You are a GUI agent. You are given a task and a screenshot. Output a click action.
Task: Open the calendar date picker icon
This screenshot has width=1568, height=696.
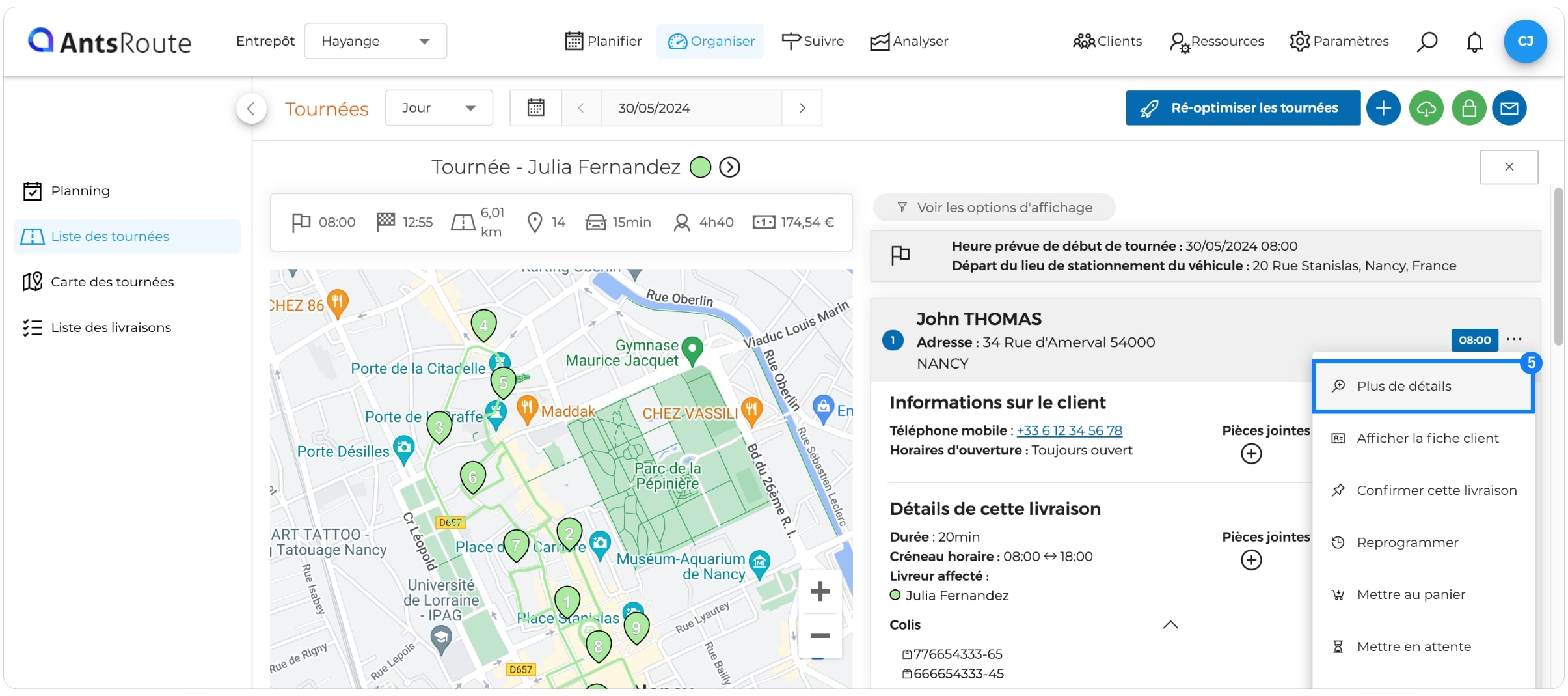(x=535, y=108)
